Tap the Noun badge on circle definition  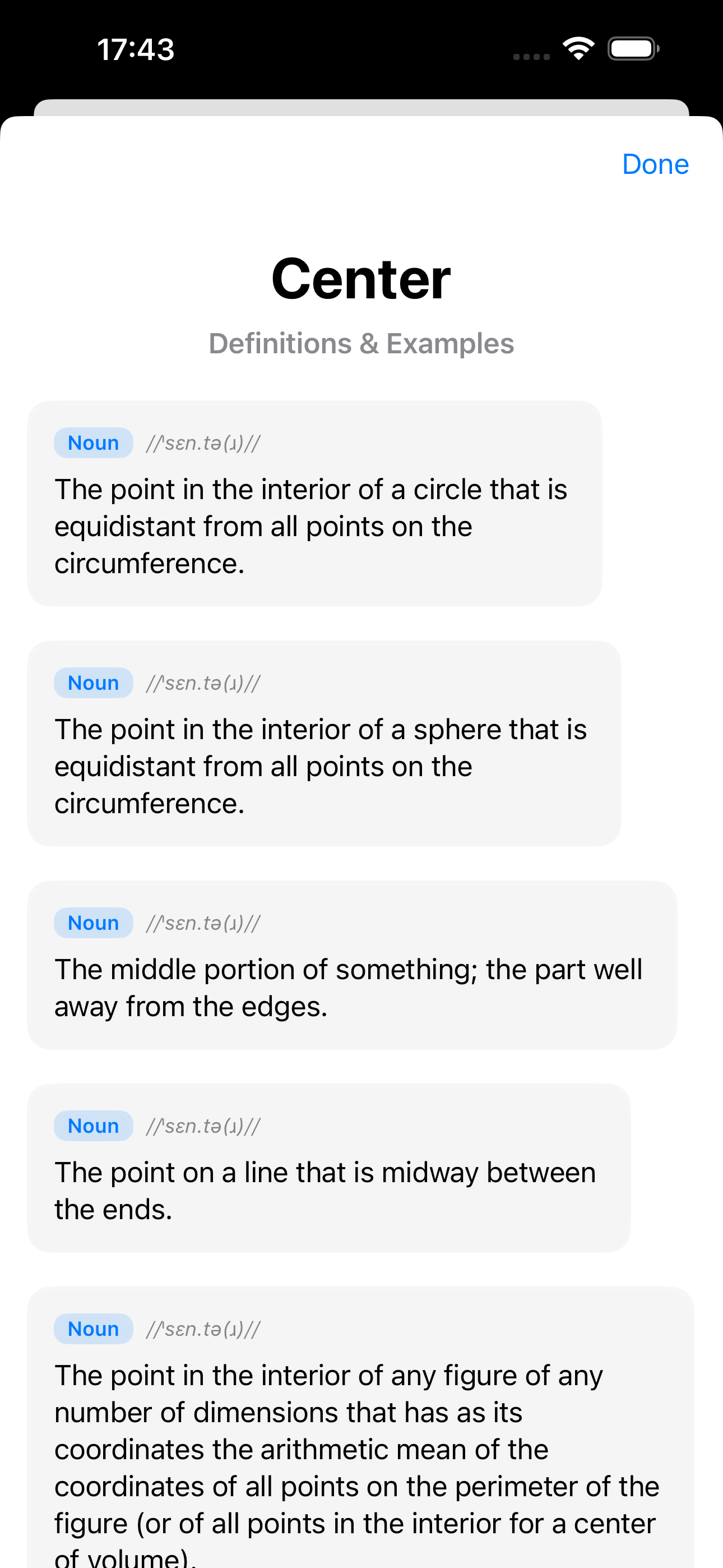[x=93, y=442]
